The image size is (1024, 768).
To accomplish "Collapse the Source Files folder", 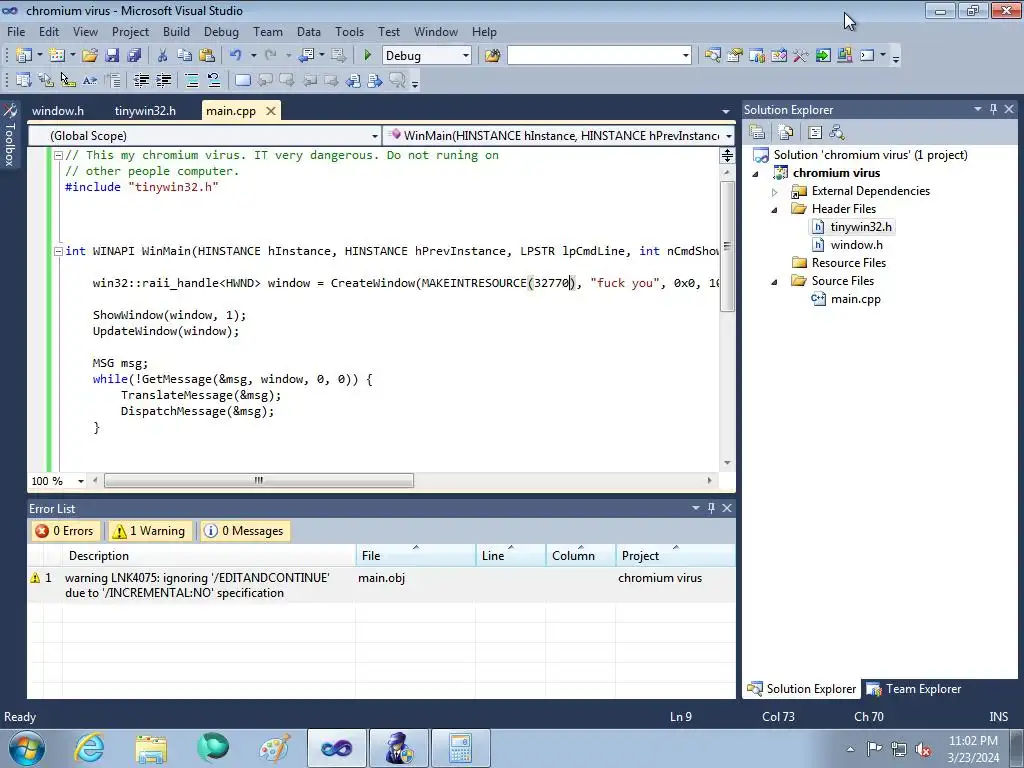I will [x=775, y=281].
